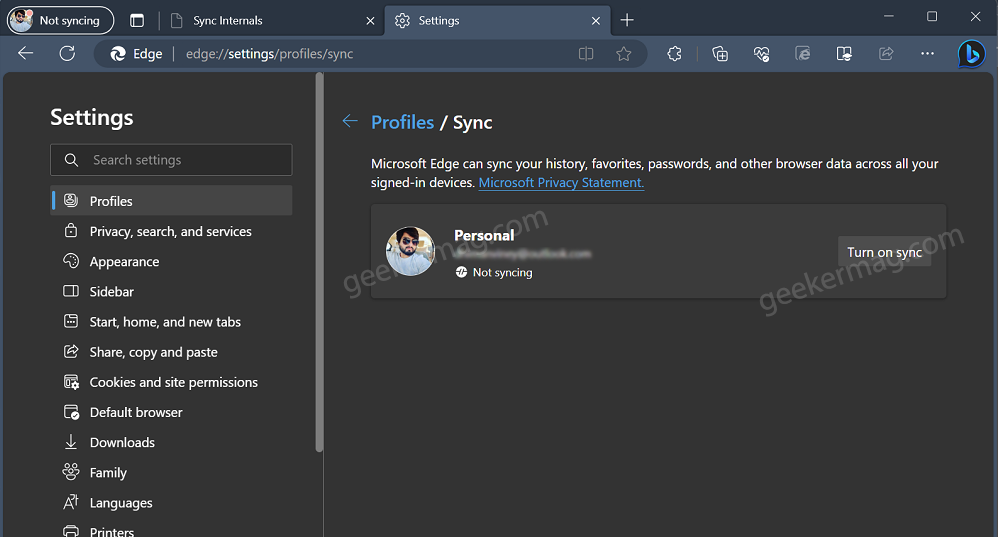Open the Extensions puzzle icon
The height and width of the screenshot is (537, 998).
[675, 54]
